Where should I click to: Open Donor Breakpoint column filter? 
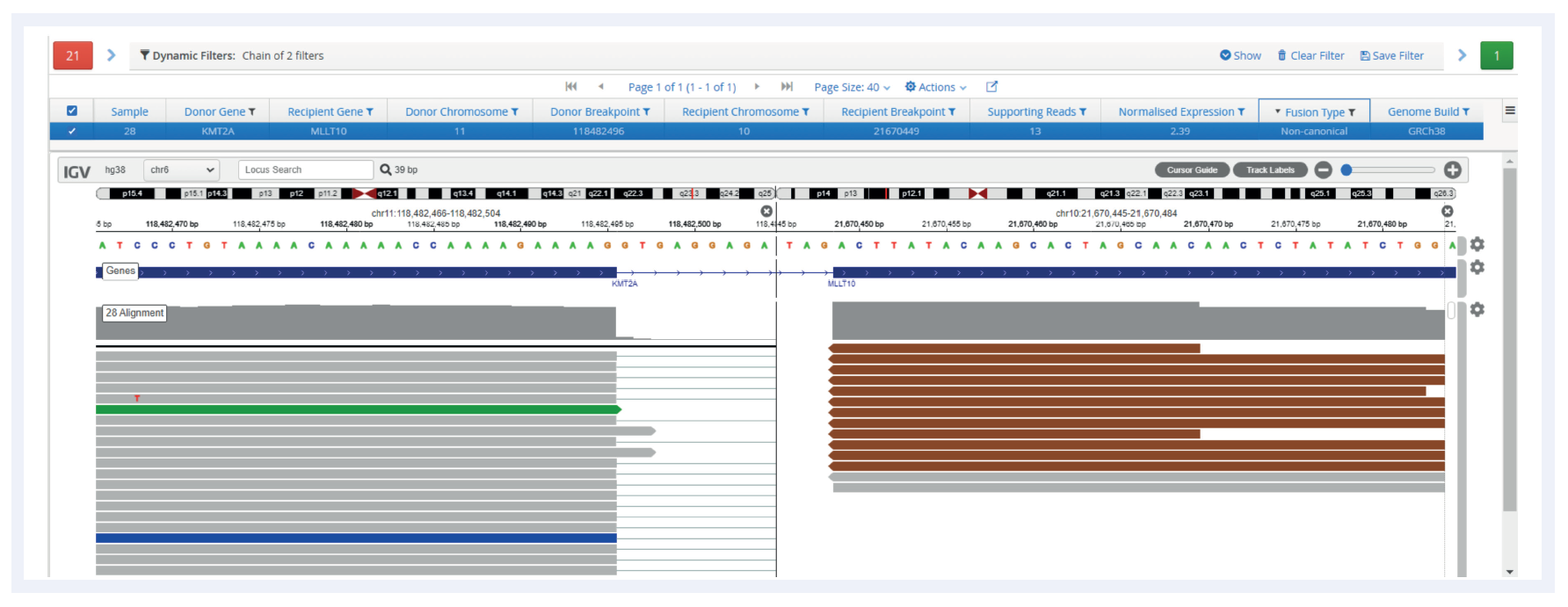(647, 112)
